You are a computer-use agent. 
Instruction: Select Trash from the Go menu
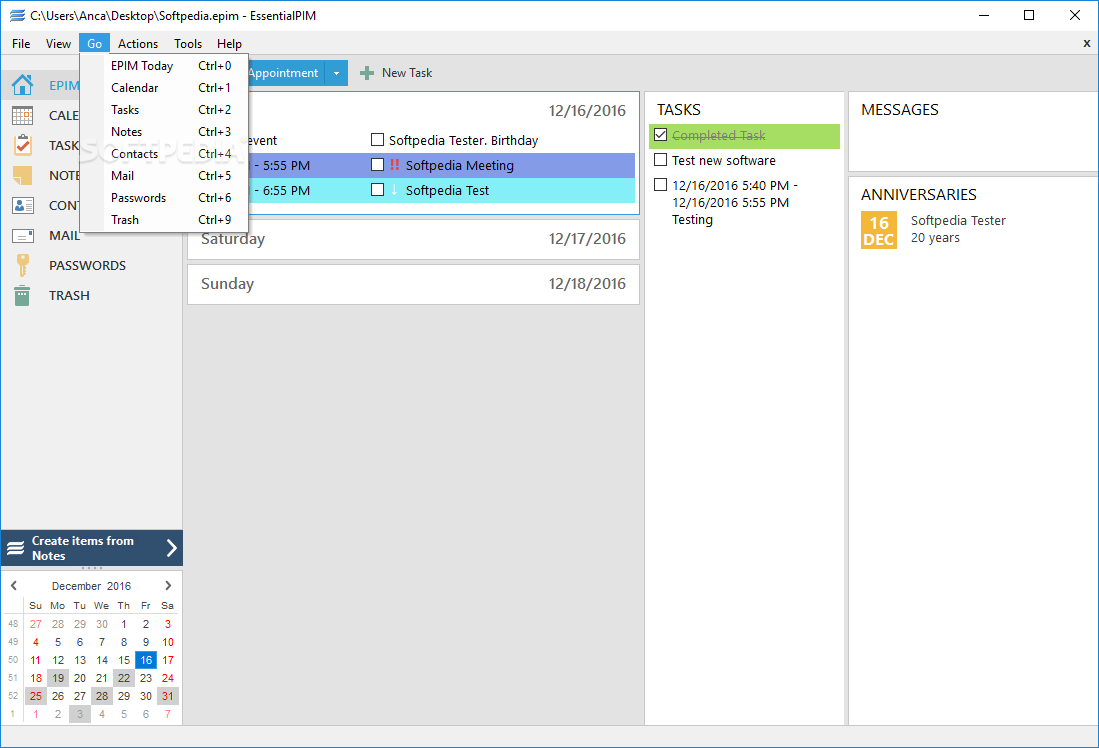164,220
